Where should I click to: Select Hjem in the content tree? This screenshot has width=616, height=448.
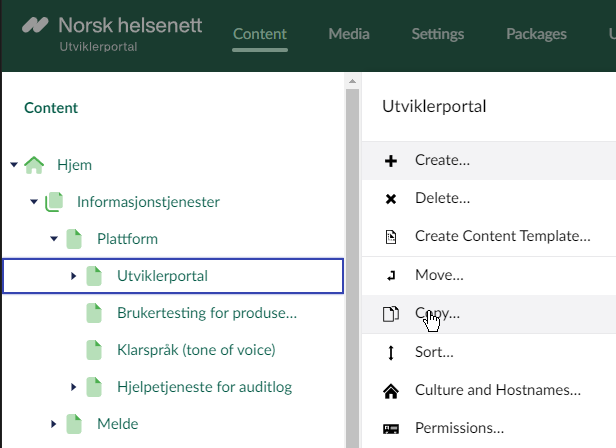74,165
